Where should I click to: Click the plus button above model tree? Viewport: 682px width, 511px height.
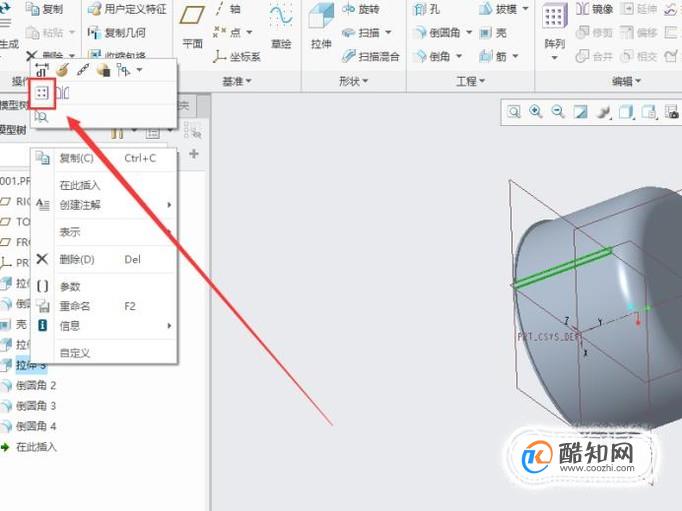194,154
